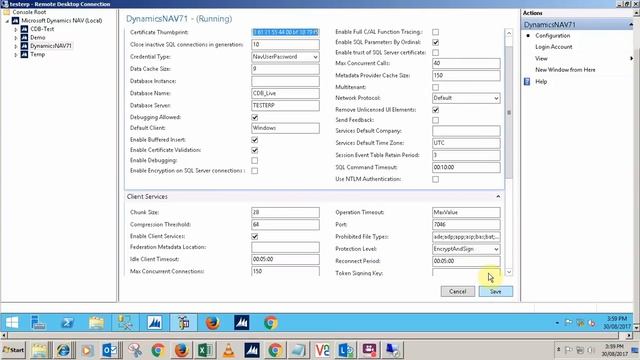Choose New Window from Here
The height and width of the screenshot is (360, 640).
[x=565, y=70]
